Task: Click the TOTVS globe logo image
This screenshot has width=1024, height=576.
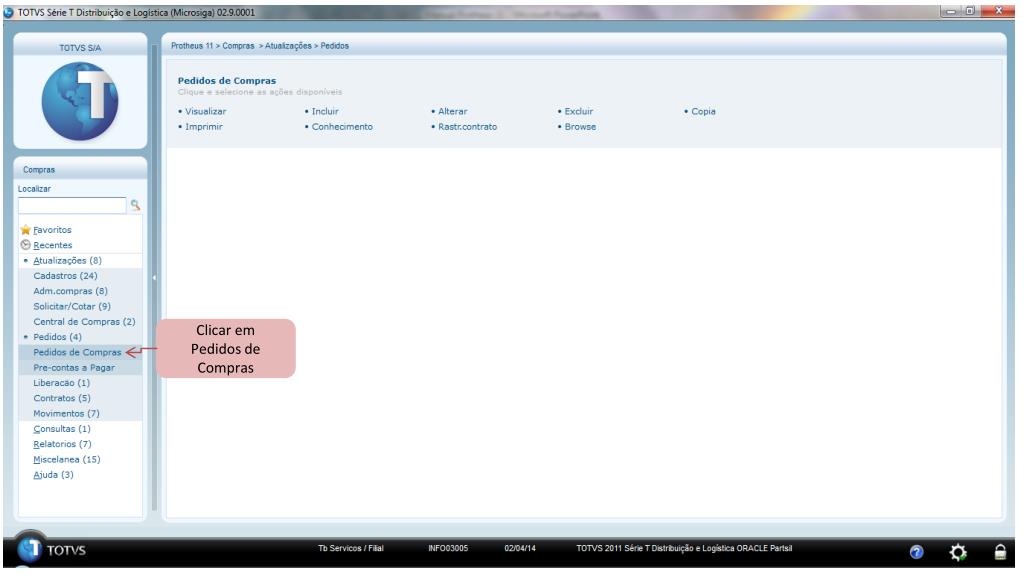Action: 80,101
